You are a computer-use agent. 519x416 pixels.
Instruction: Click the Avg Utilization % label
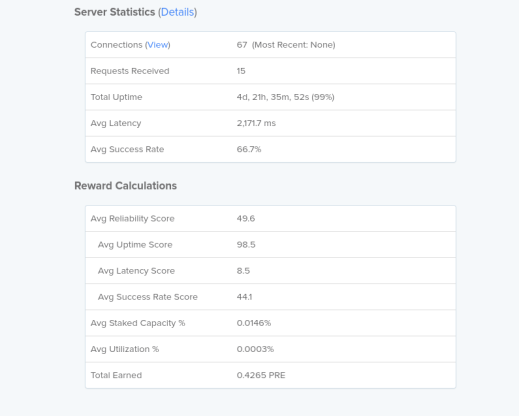(125, 349)
